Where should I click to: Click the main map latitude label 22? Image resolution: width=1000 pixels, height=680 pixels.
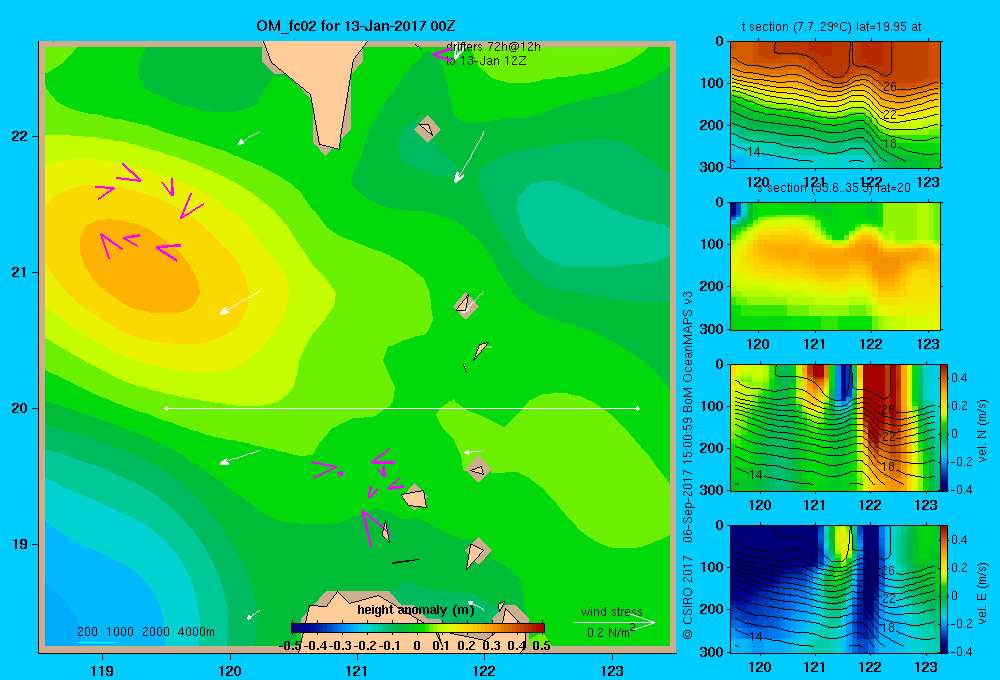(20, 136)
